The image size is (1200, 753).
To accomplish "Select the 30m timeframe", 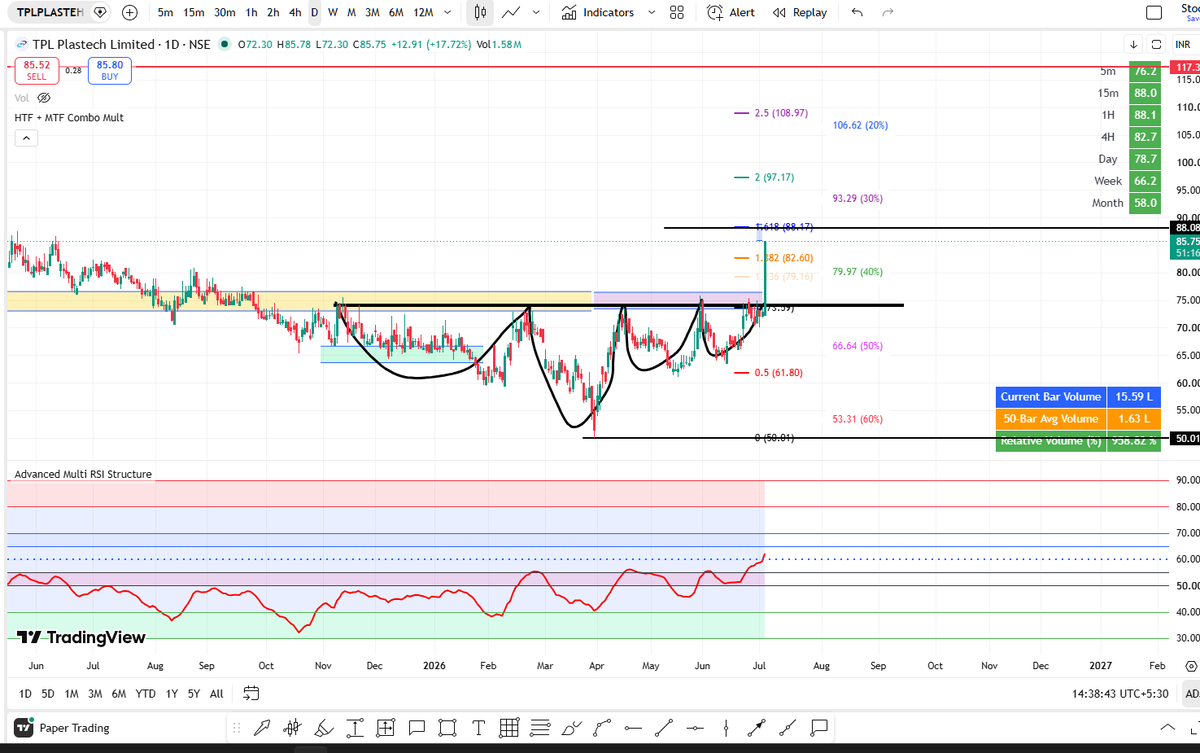I will point(226,12).
